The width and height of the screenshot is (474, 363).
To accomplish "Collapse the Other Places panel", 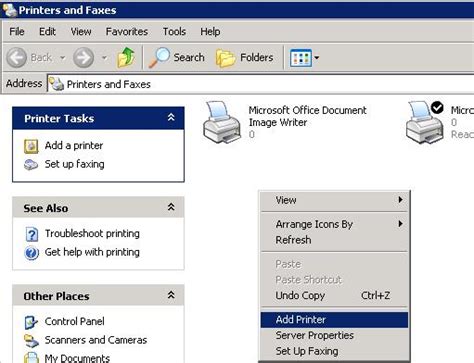I will (171, 295).
